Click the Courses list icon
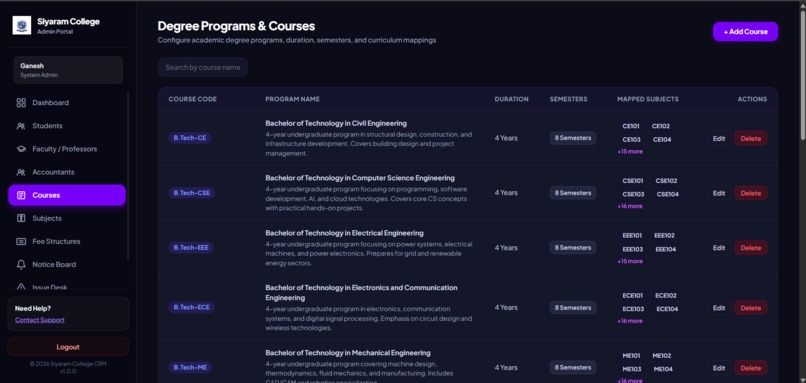 tap(21, 195)
